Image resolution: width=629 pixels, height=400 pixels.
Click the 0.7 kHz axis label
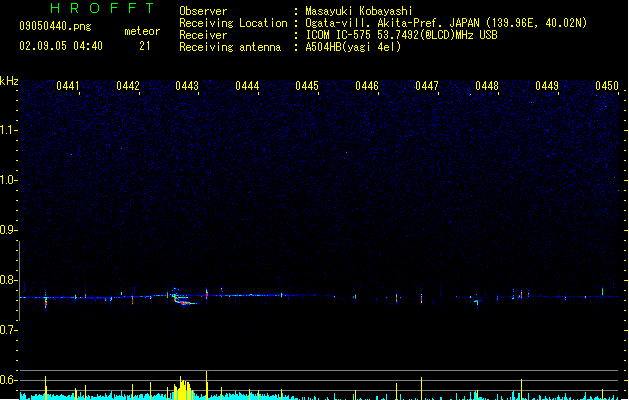8,330
